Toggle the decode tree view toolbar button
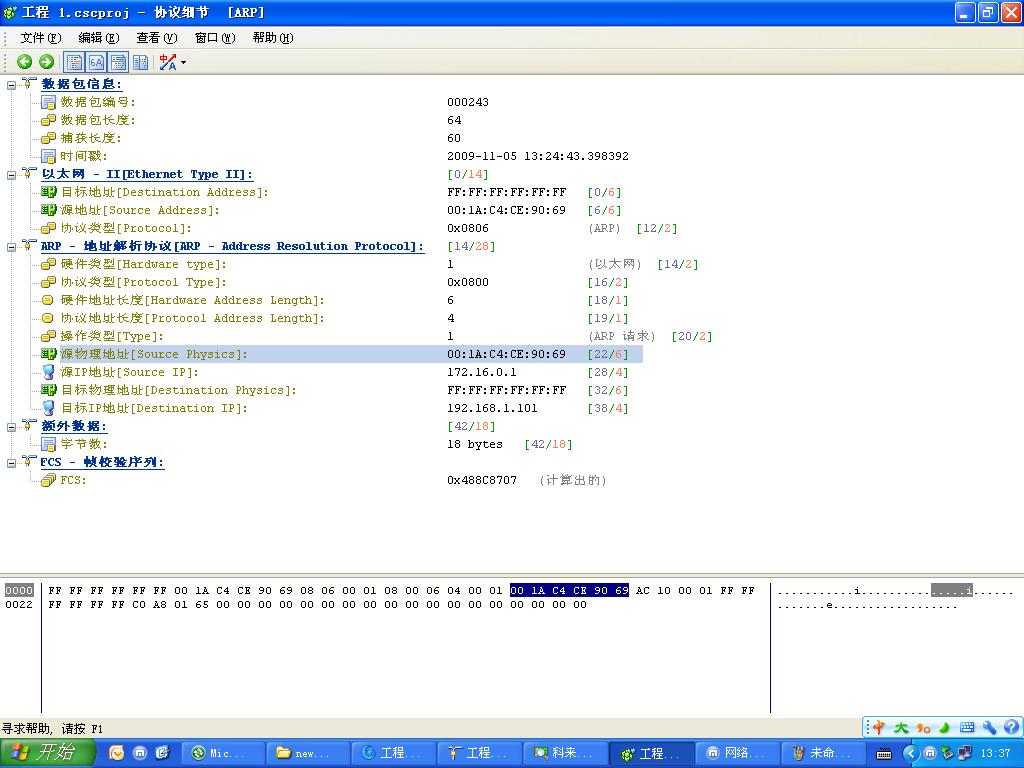The height and width of the screenshot is (768, 1024). (75, 62)
